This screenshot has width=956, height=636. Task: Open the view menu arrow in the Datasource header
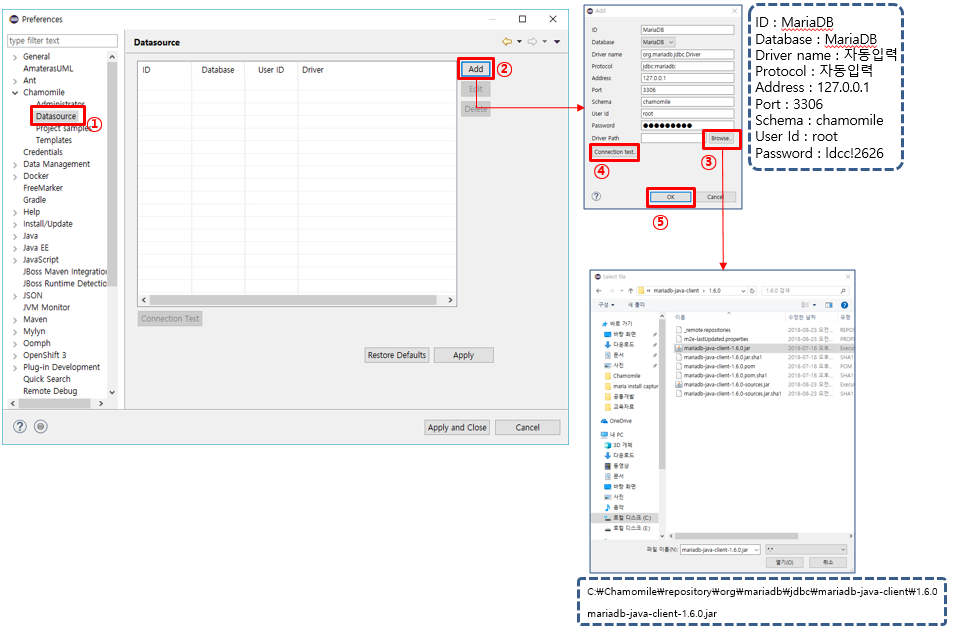[557, 42]
